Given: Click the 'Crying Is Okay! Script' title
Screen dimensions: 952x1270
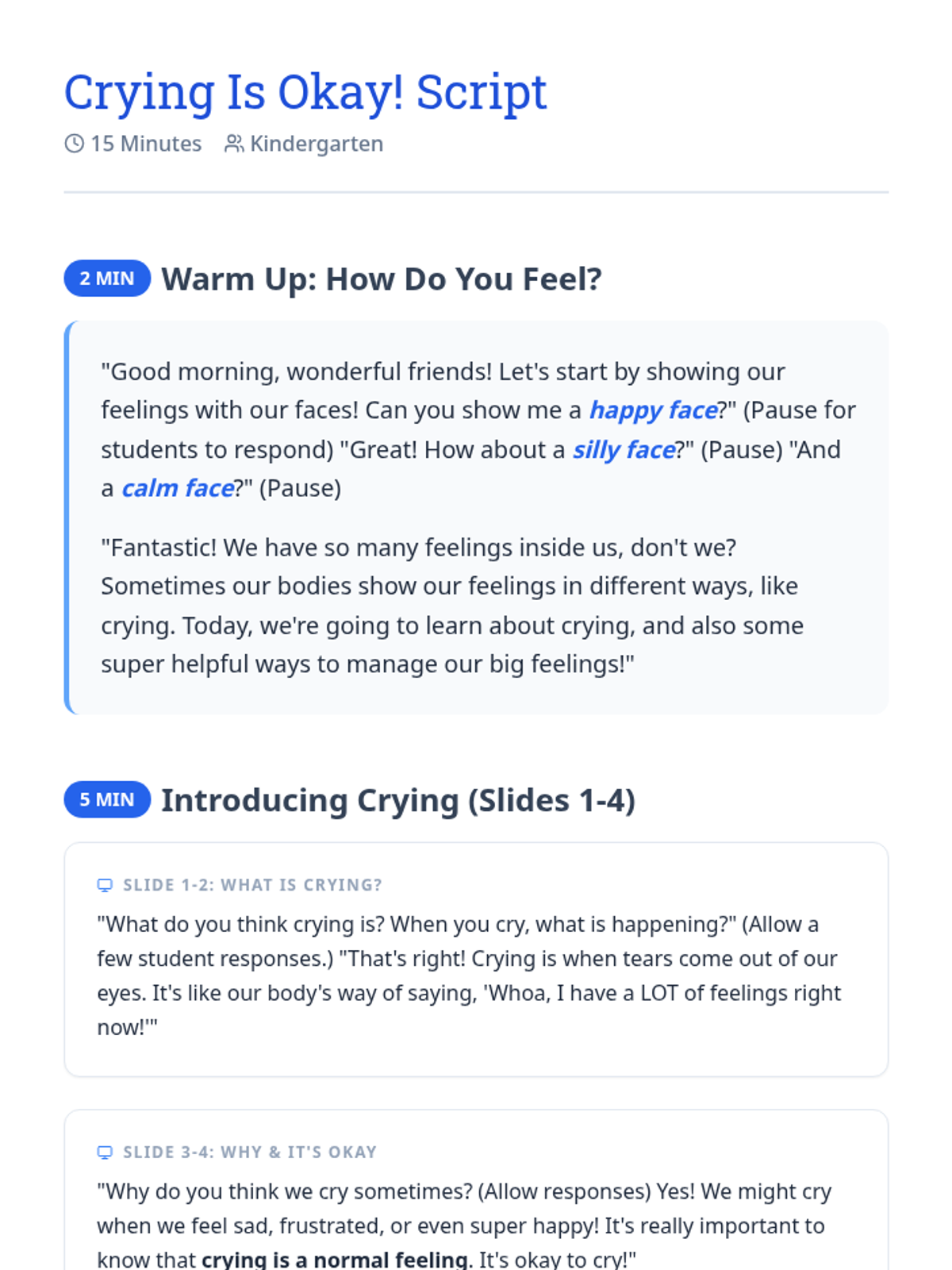Looking at the screenshot, I should point(305,92).
